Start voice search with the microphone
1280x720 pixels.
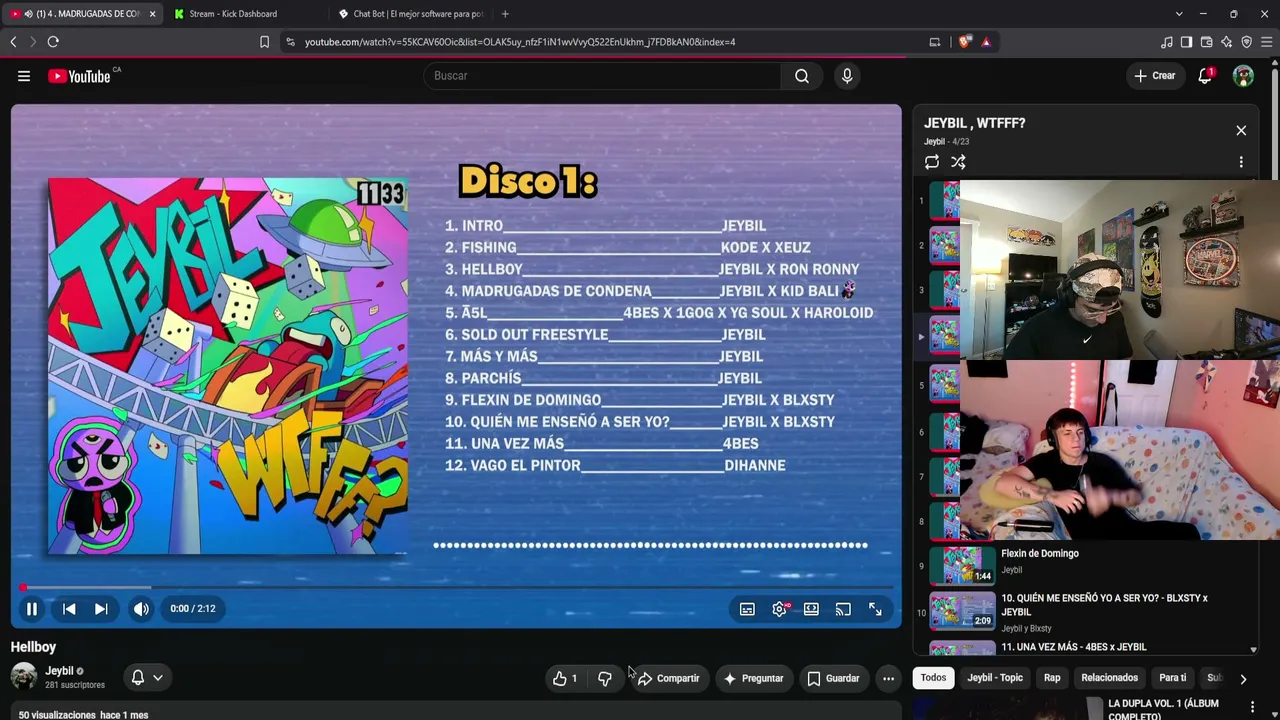(847, 76)
